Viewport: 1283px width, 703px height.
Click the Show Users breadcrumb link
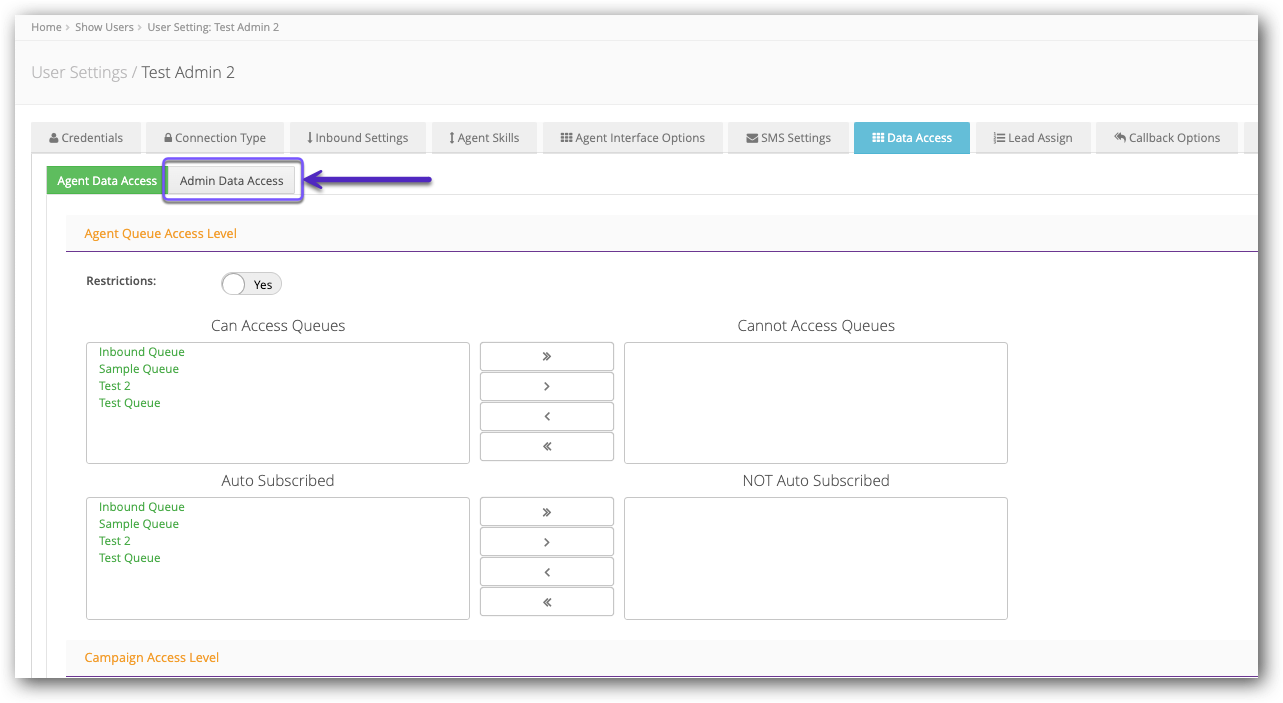click(104, 27)
